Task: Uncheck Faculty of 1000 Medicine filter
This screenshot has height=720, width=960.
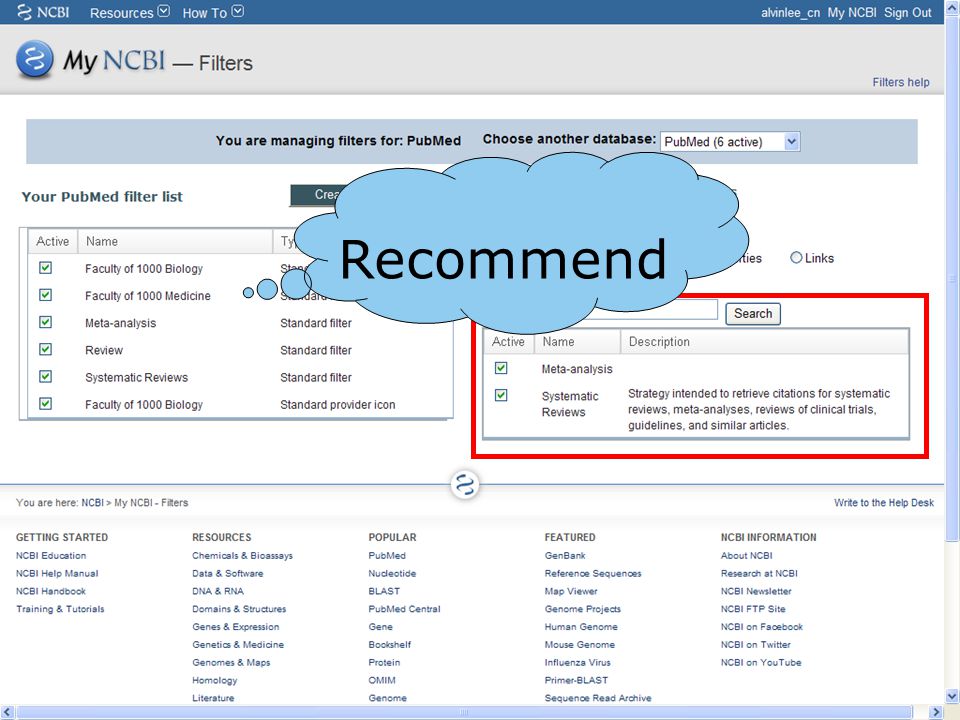Action: [45, 295]
